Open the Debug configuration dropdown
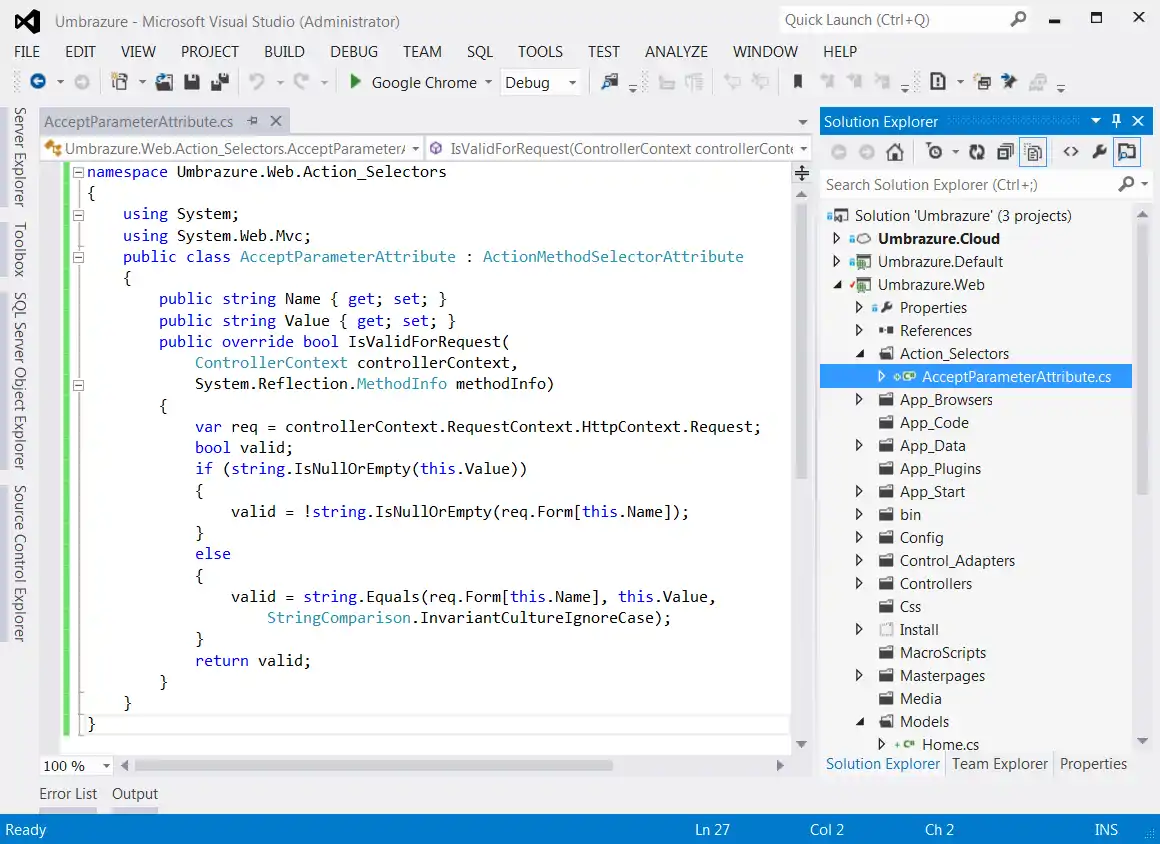 pos(572,82)
